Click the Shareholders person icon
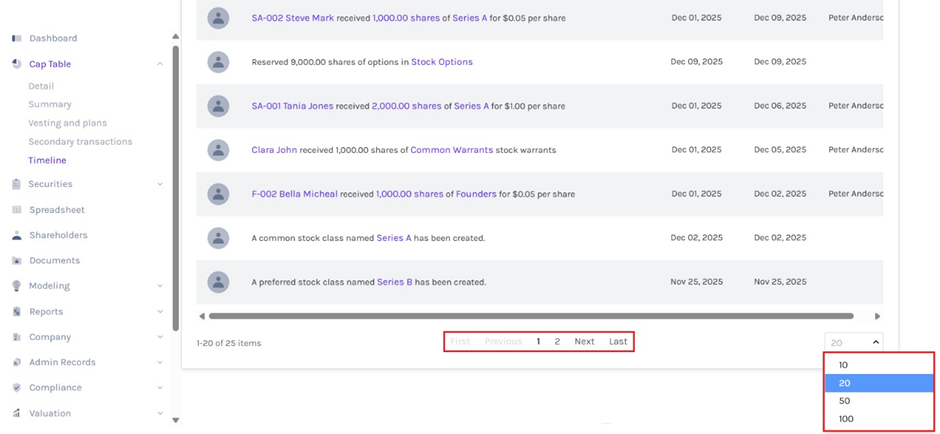940x434 pixels. tap(17, 235)
